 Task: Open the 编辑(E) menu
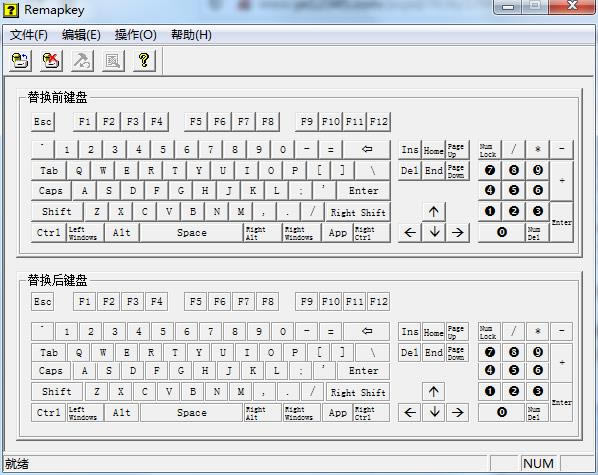81,35
